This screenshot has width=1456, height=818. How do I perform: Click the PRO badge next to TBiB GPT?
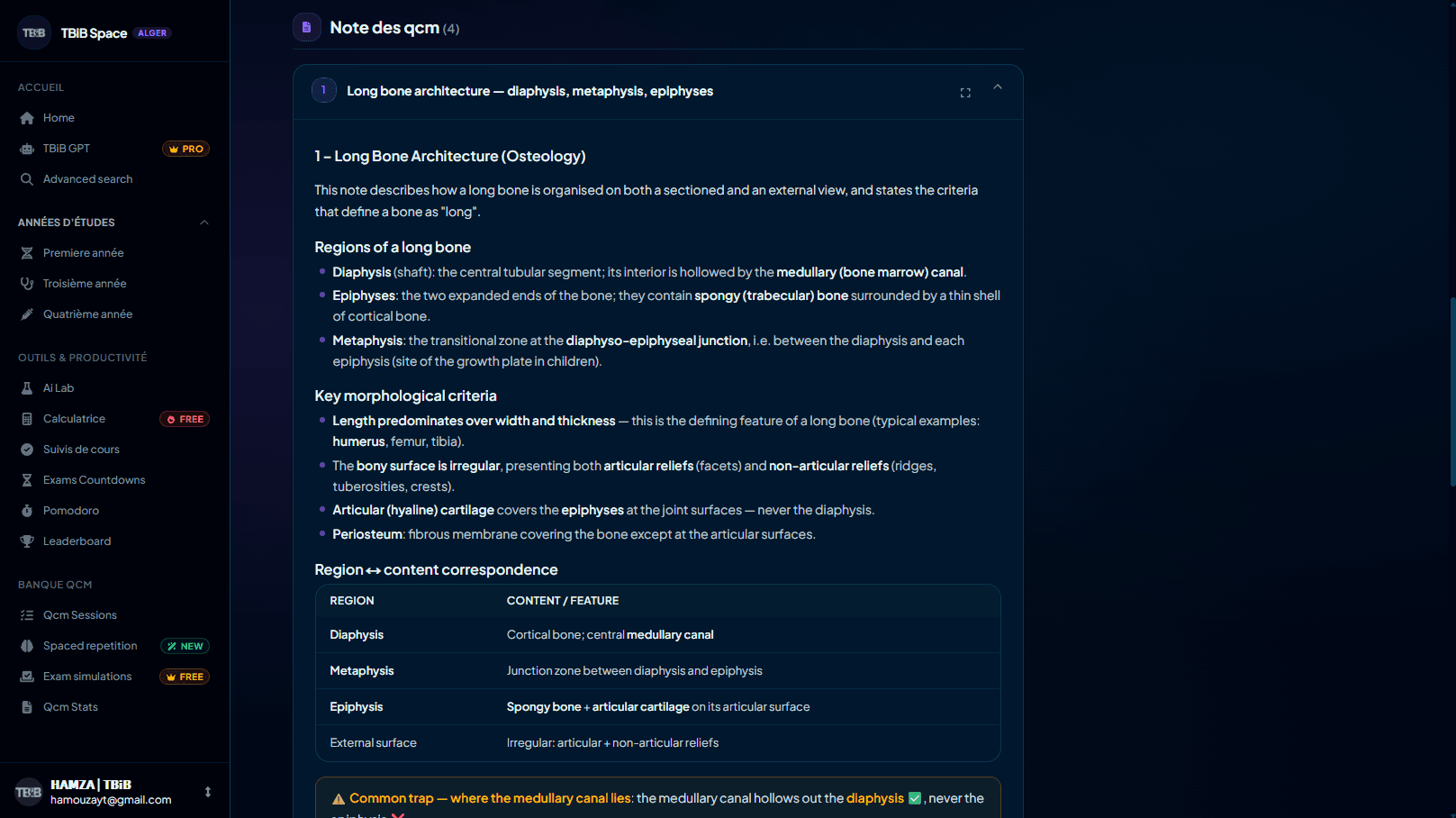[x=186, y=149]
